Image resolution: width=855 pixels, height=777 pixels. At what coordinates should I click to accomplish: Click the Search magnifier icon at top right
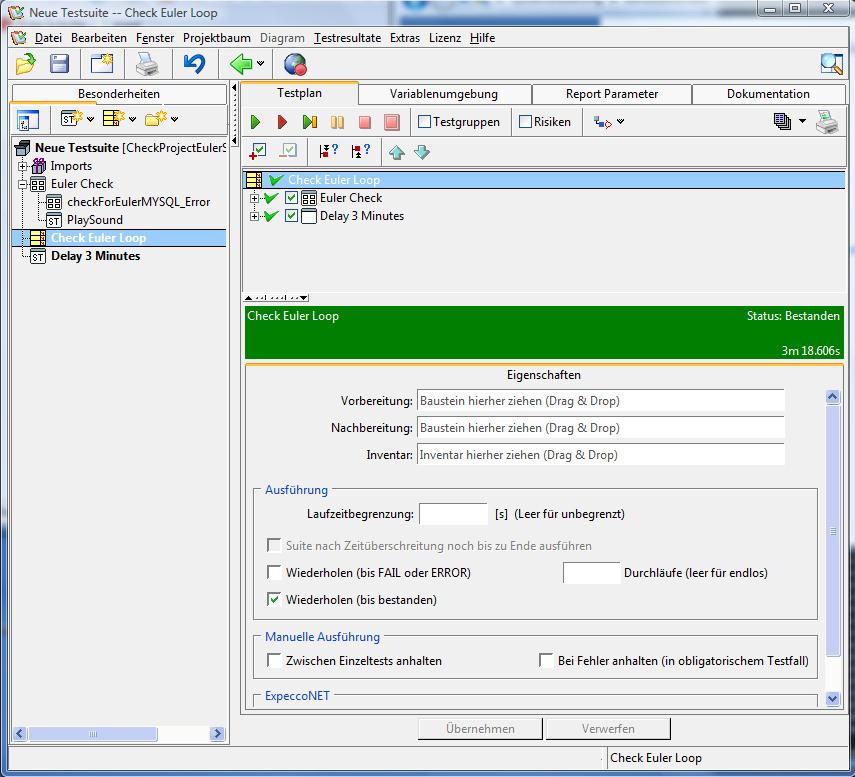point(831,65)
